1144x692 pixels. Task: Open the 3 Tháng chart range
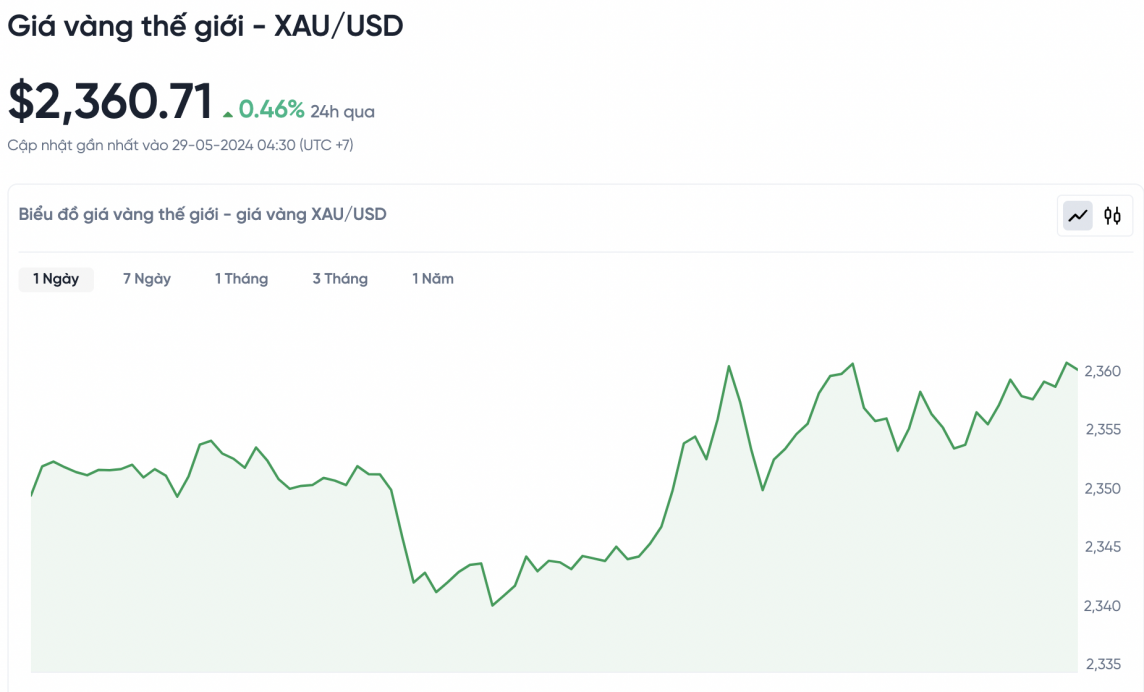click(x=340, y=279)
